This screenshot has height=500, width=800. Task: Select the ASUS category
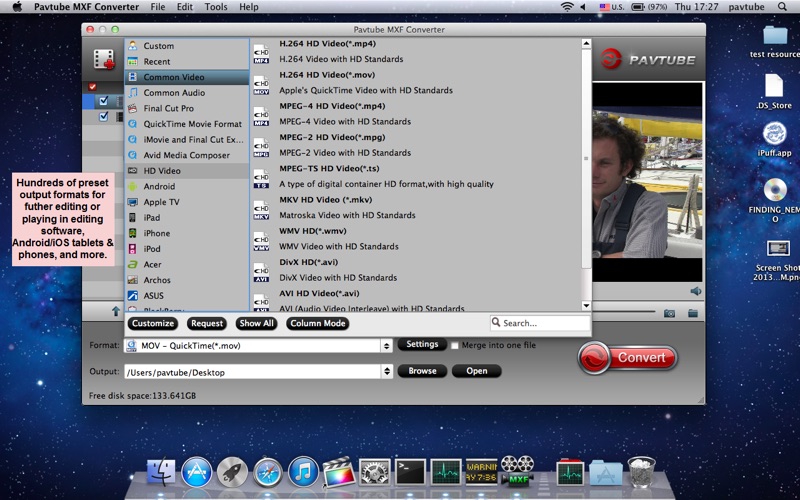[187, 296]
